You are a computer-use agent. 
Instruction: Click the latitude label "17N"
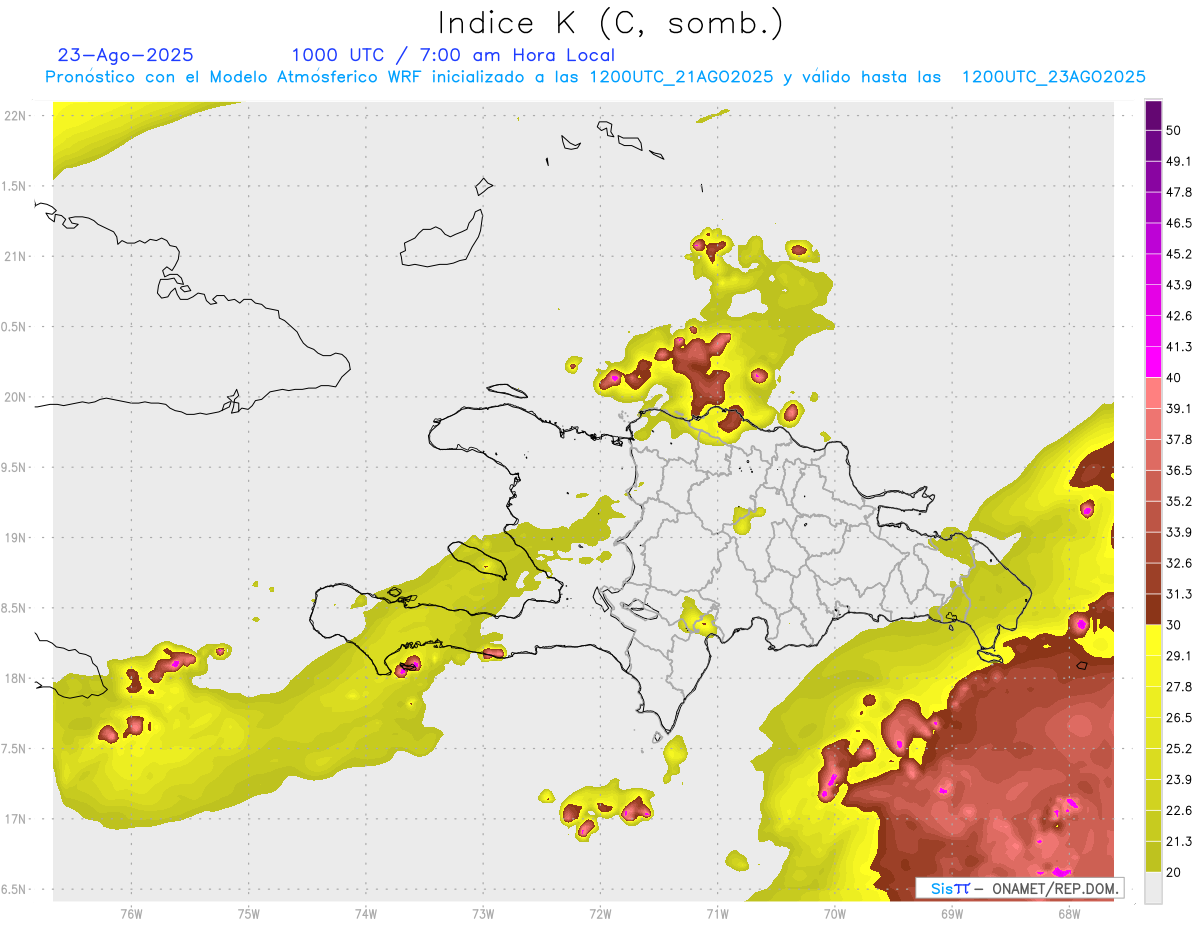(x=16, y=819)
